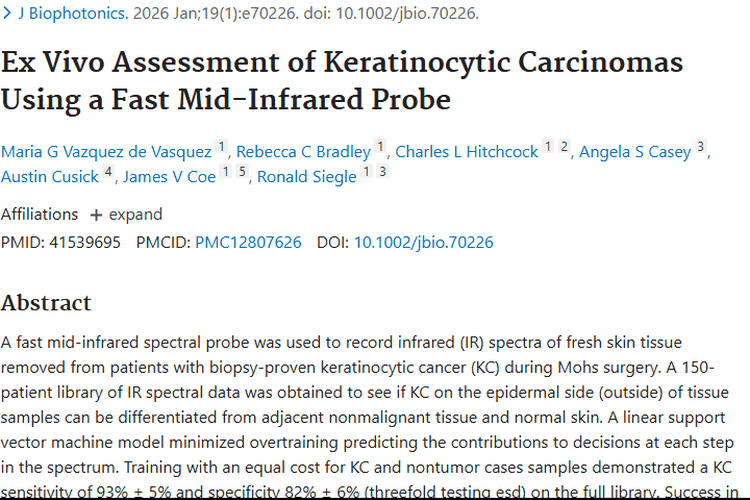Image resolution: width=750 pixels, height=500 pixels.
Task: Follow the DOI link 10.1002/jbio.70226 below the authors
Action: pos(423,242)
